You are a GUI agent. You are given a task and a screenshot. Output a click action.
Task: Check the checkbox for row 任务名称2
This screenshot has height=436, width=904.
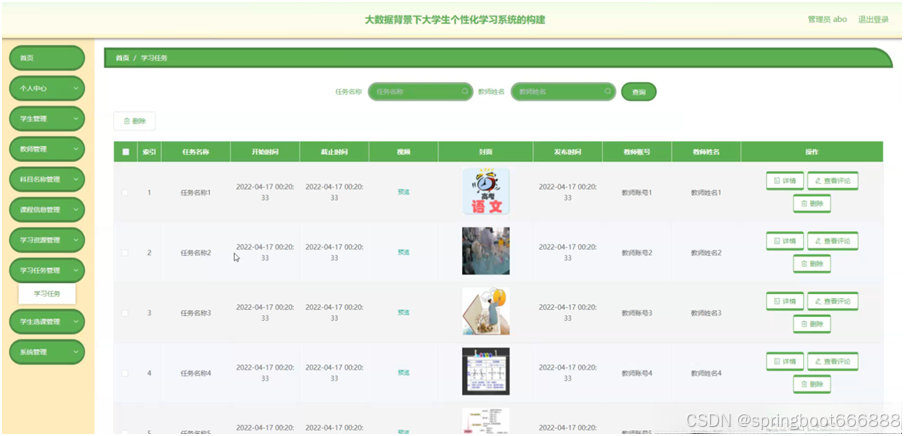[125, 253]
